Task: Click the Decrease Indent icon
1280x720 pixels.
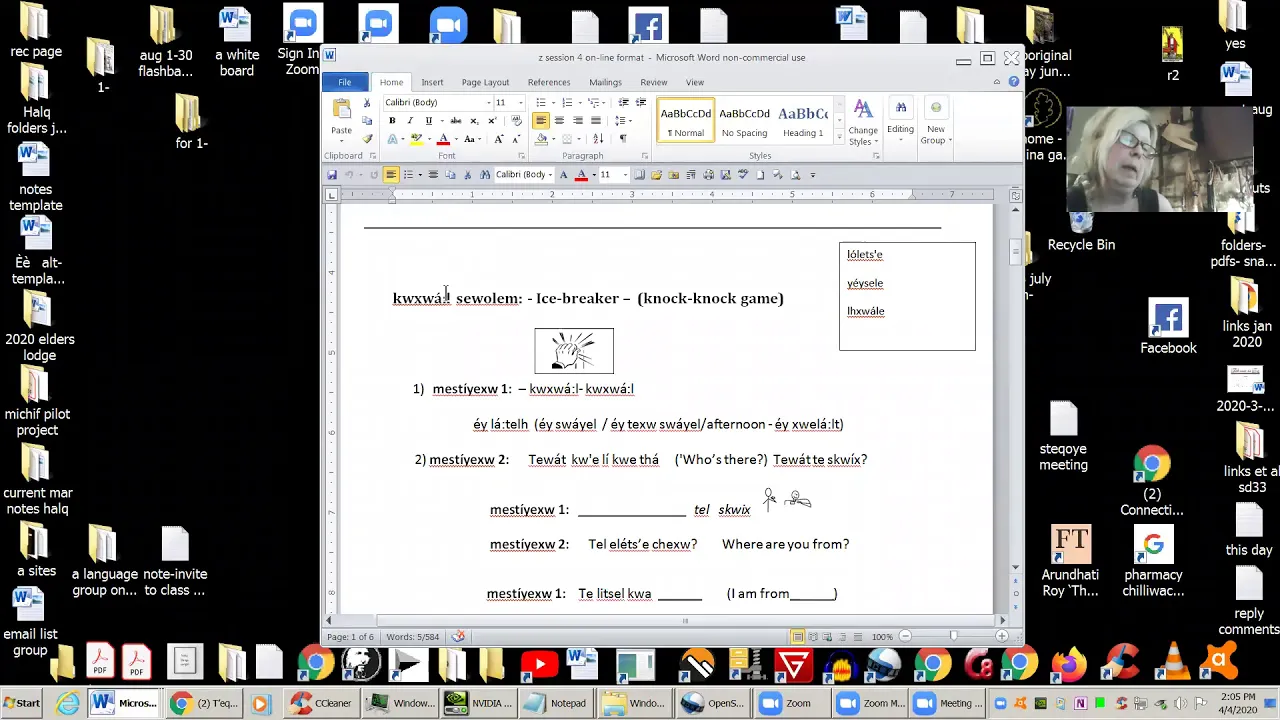Action: (x=623, y=103)
